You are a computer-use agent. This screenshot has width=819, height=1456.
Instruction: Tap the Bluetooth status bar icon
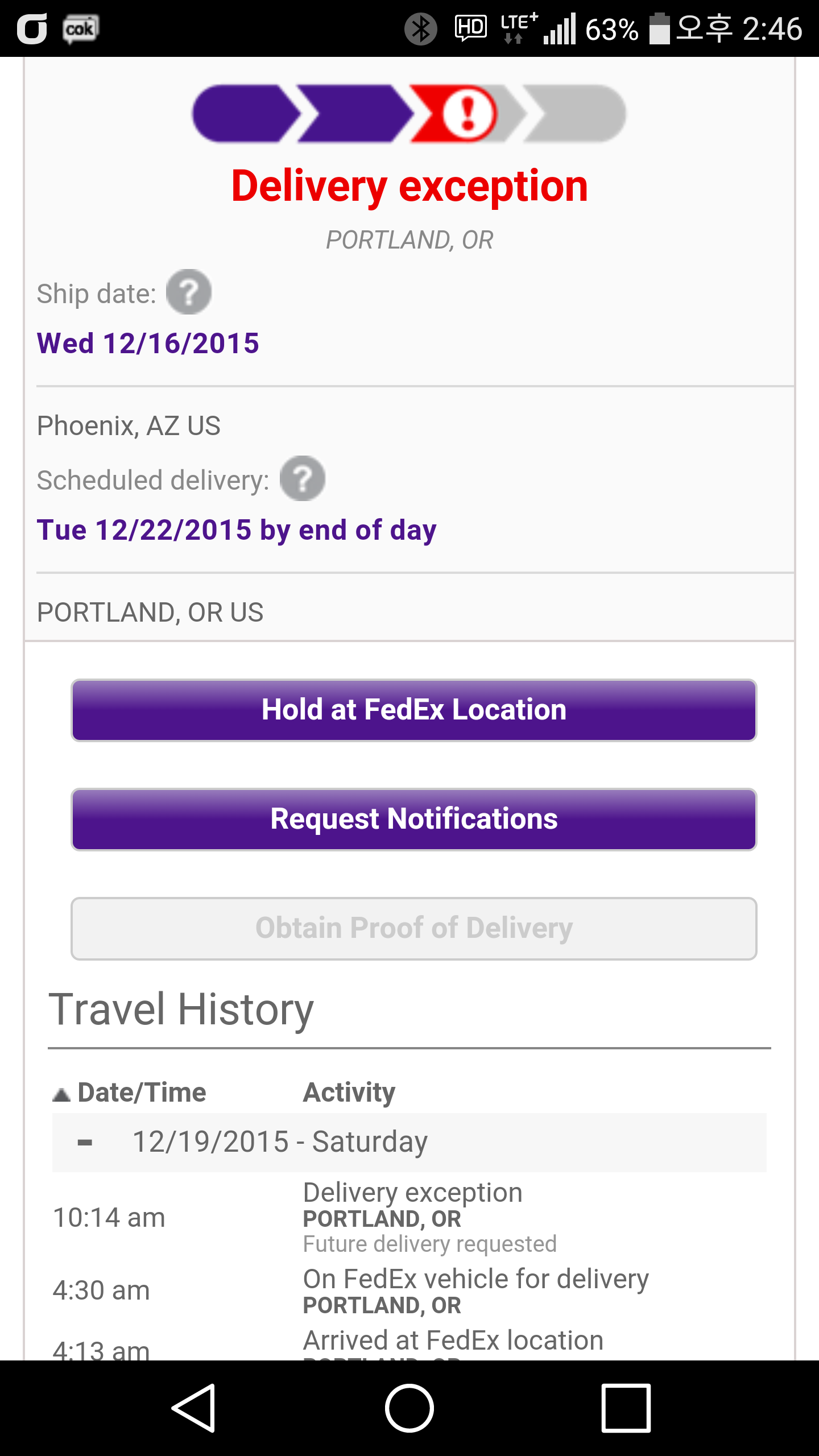421,28
